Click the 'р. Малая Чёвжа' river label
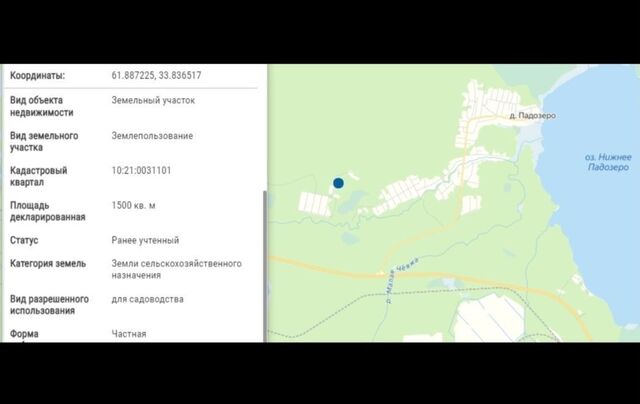The width and height of the screenshot is (640, 404). click(402, 281)
